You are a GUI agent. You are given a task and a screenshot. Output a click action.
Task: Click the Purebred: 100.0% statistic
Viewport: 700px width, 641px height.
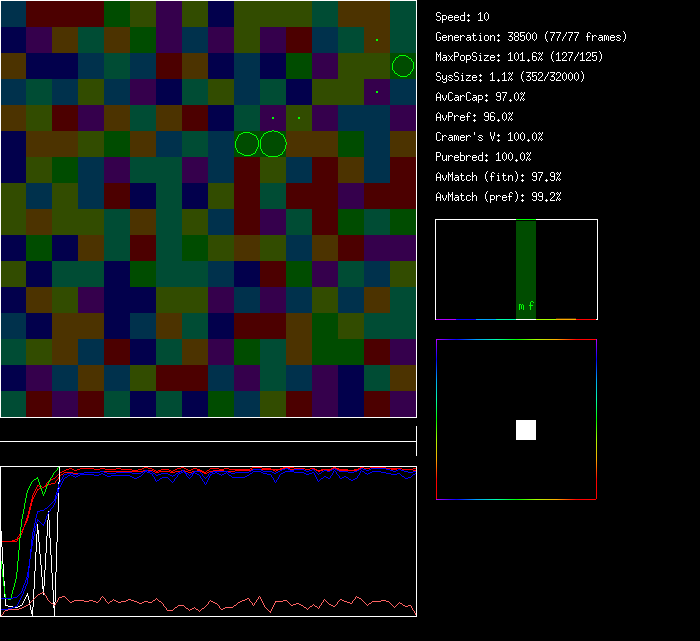coord(483,157)
